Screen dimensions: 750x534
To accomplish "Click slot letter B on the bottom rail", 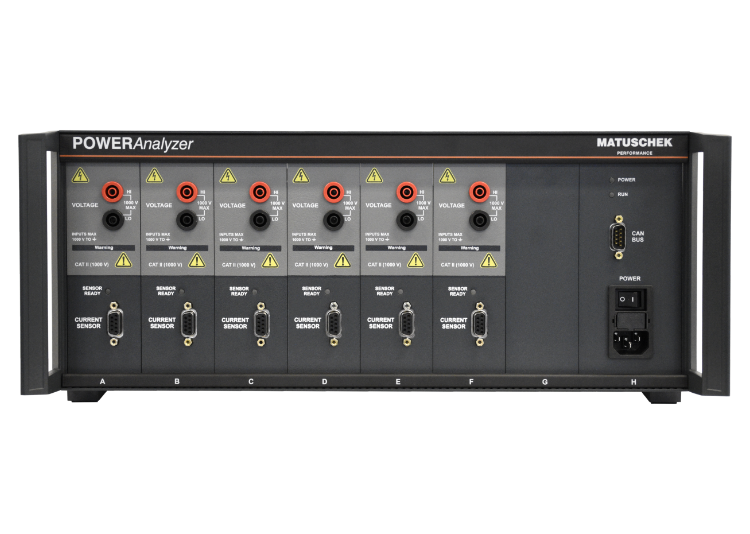I will (x=177, y=381).
